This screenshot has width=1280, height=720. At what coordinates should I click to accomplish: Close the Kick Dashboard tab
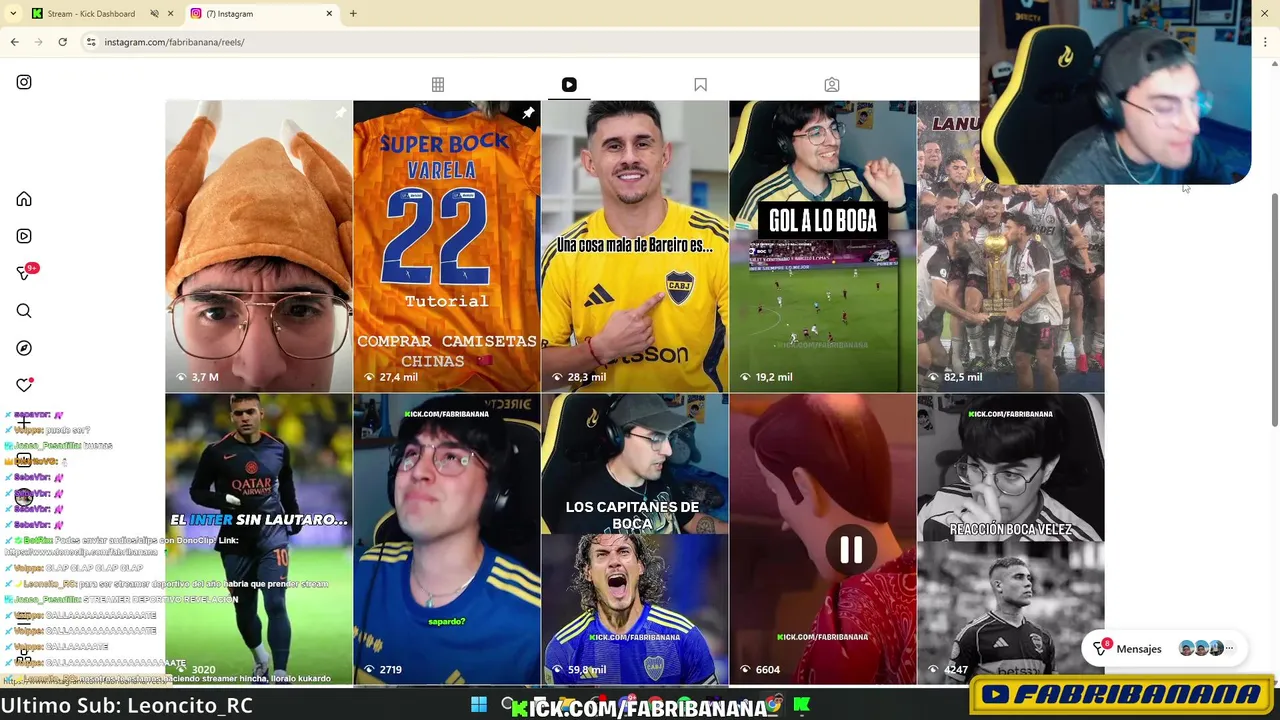click(x=170, y=14)
